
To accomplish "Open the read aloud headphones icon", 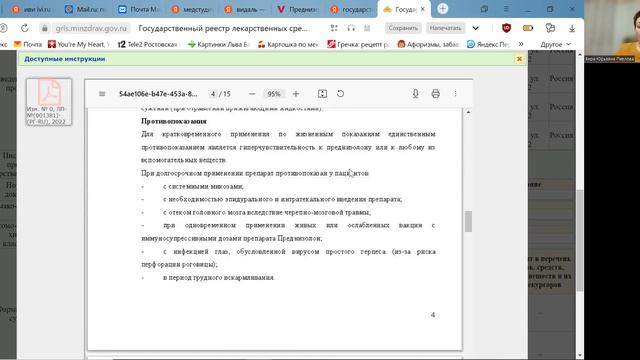I will click(351, 28).
